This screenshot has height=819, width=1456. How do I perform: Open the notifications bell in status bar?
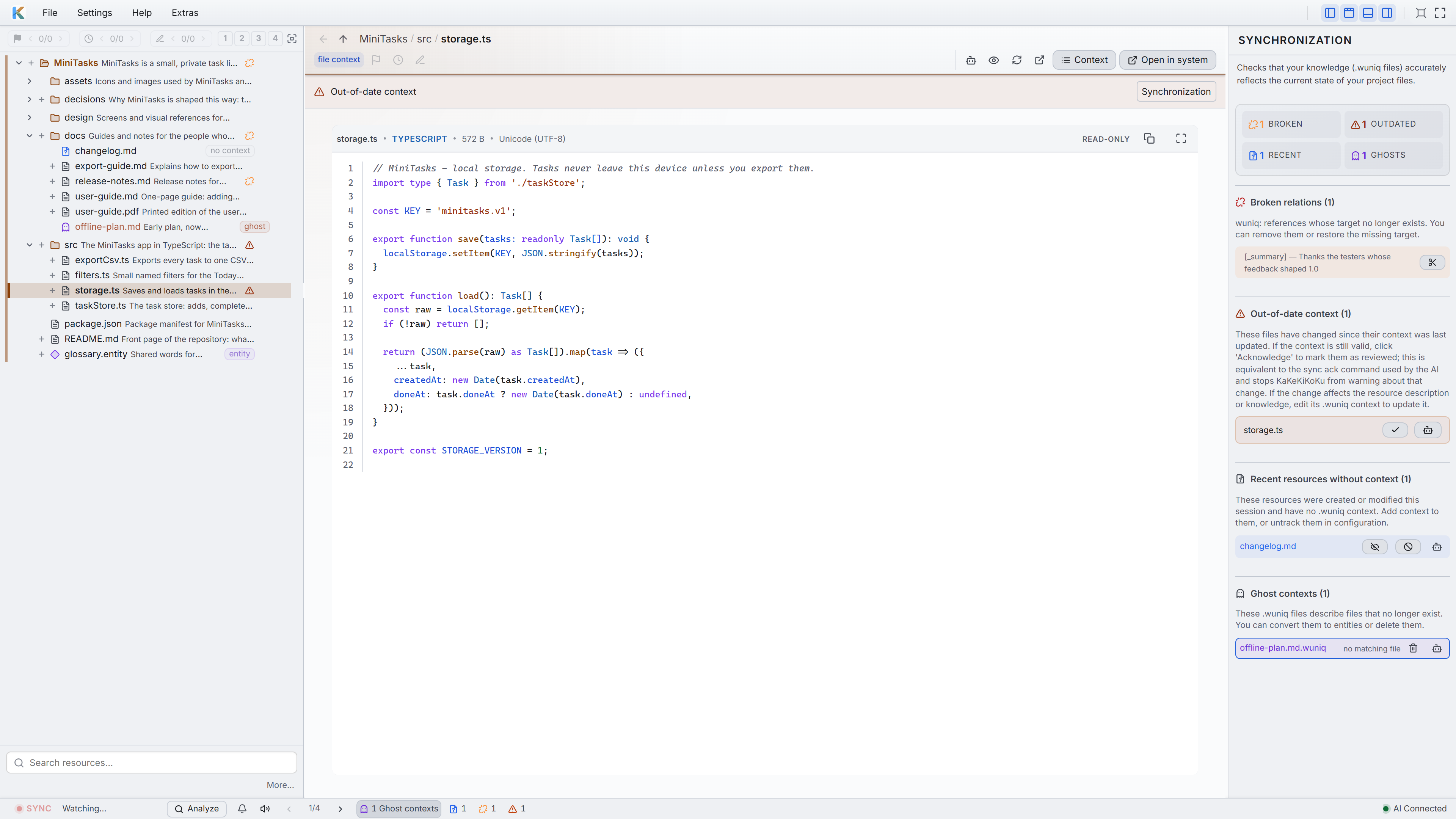coord(242,809)
